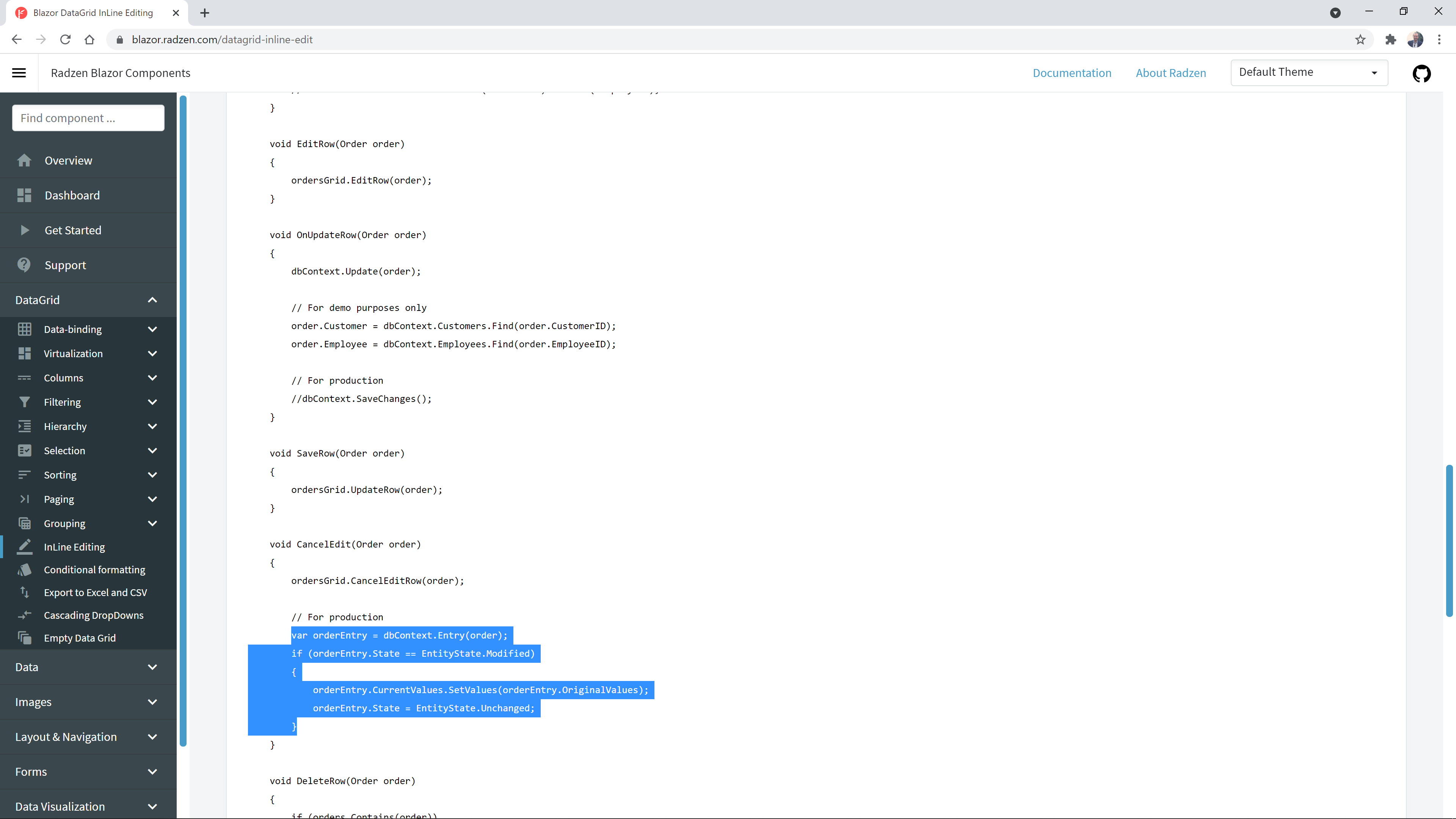1456x819 pixels.
Task: Click the Empty Data Grid copy icon
Action: click(25, 637)
